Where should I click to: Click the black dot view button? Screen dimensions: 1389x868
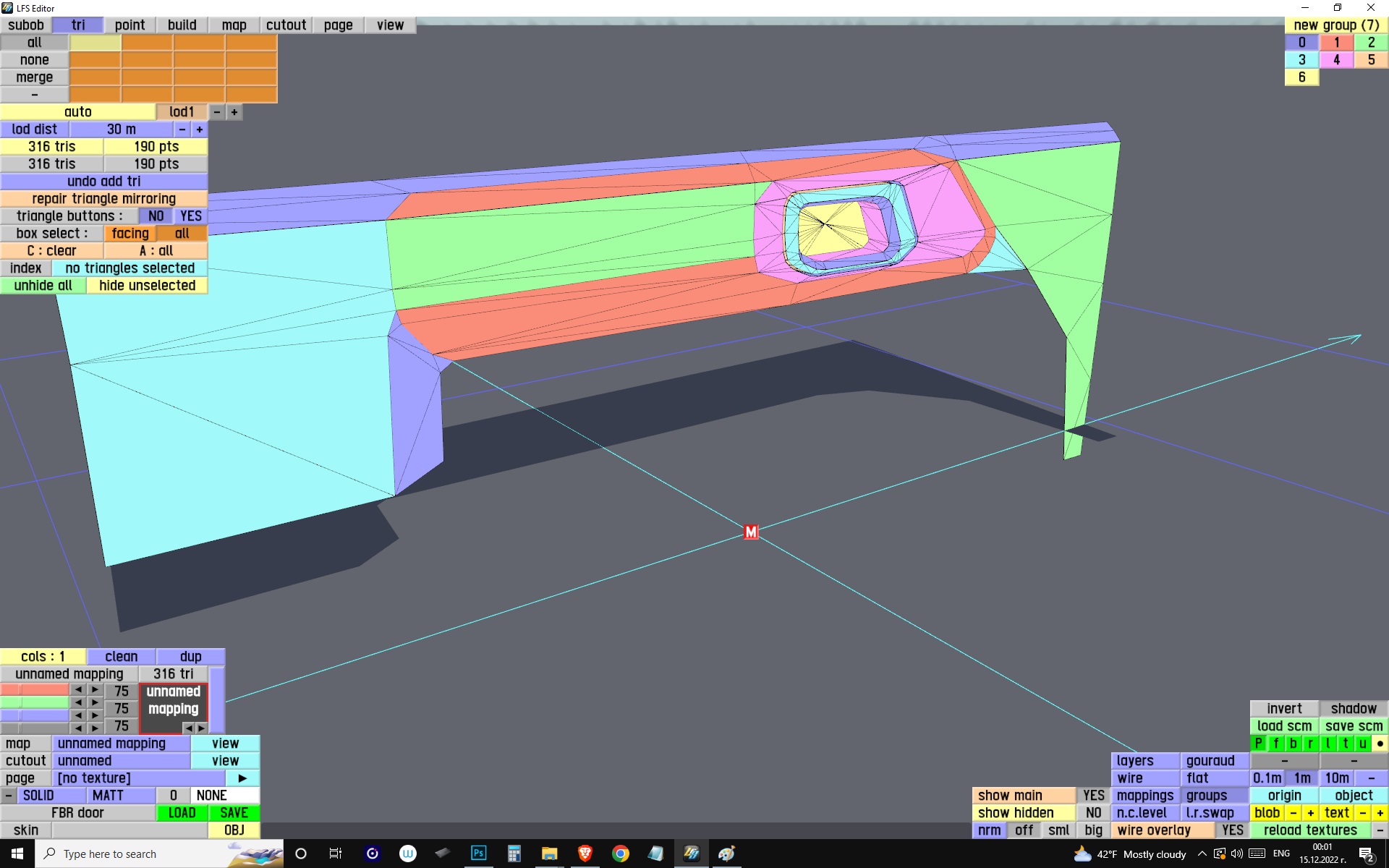tap(1380, 744)
